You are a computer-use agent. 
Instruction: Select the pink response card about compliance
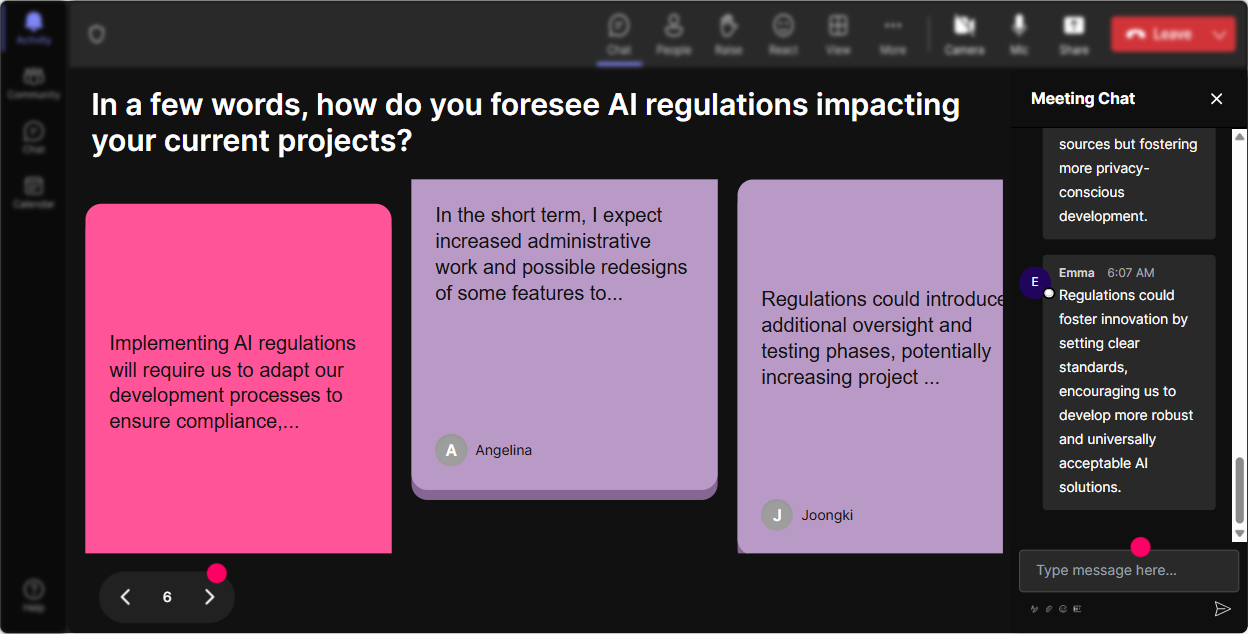tap(238, 379)
